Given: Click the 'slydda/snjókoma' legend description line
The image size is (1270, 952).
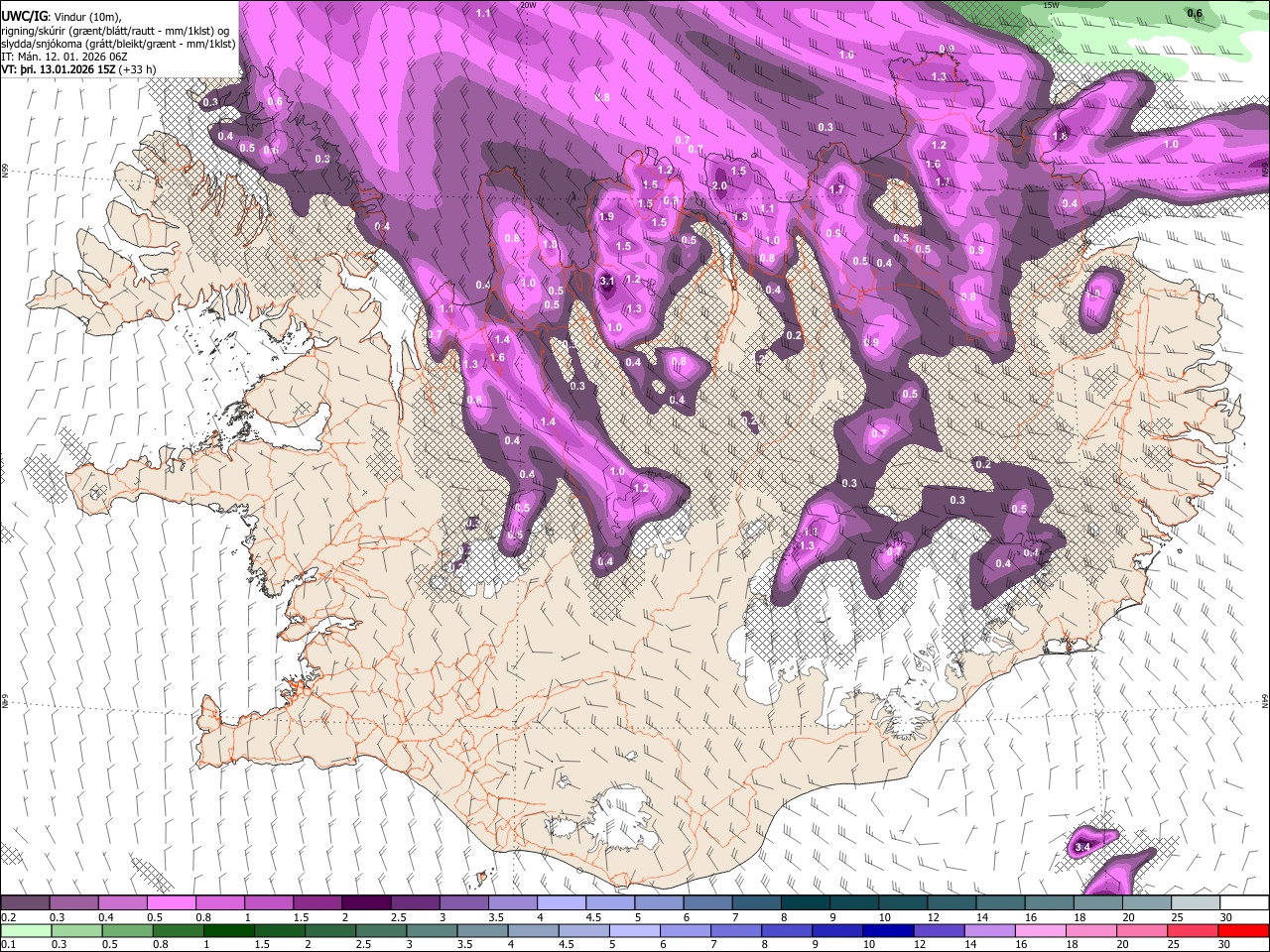Looking at the screenshot, I should tap(118, 44).
